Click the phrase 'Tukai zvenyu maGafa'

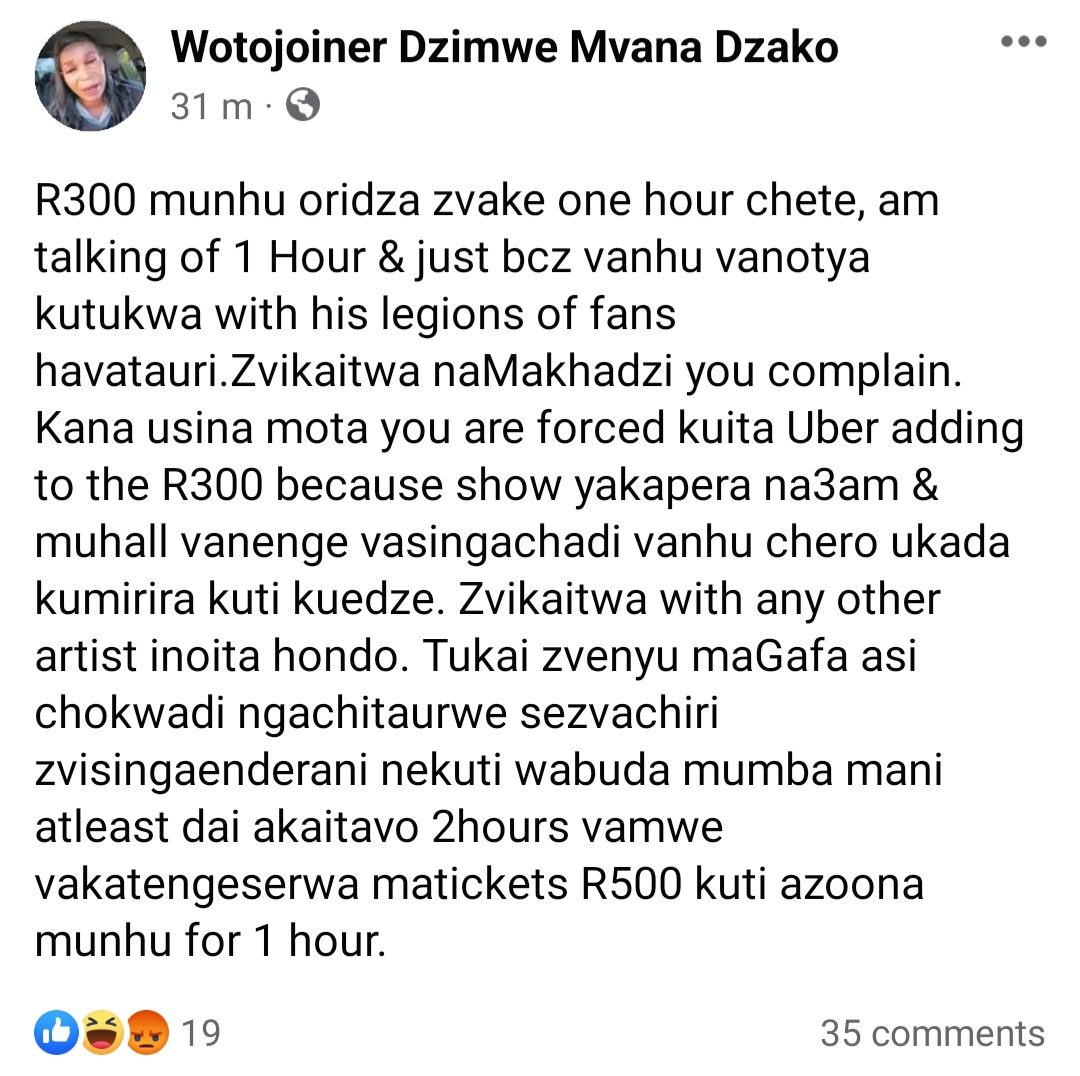635,656
